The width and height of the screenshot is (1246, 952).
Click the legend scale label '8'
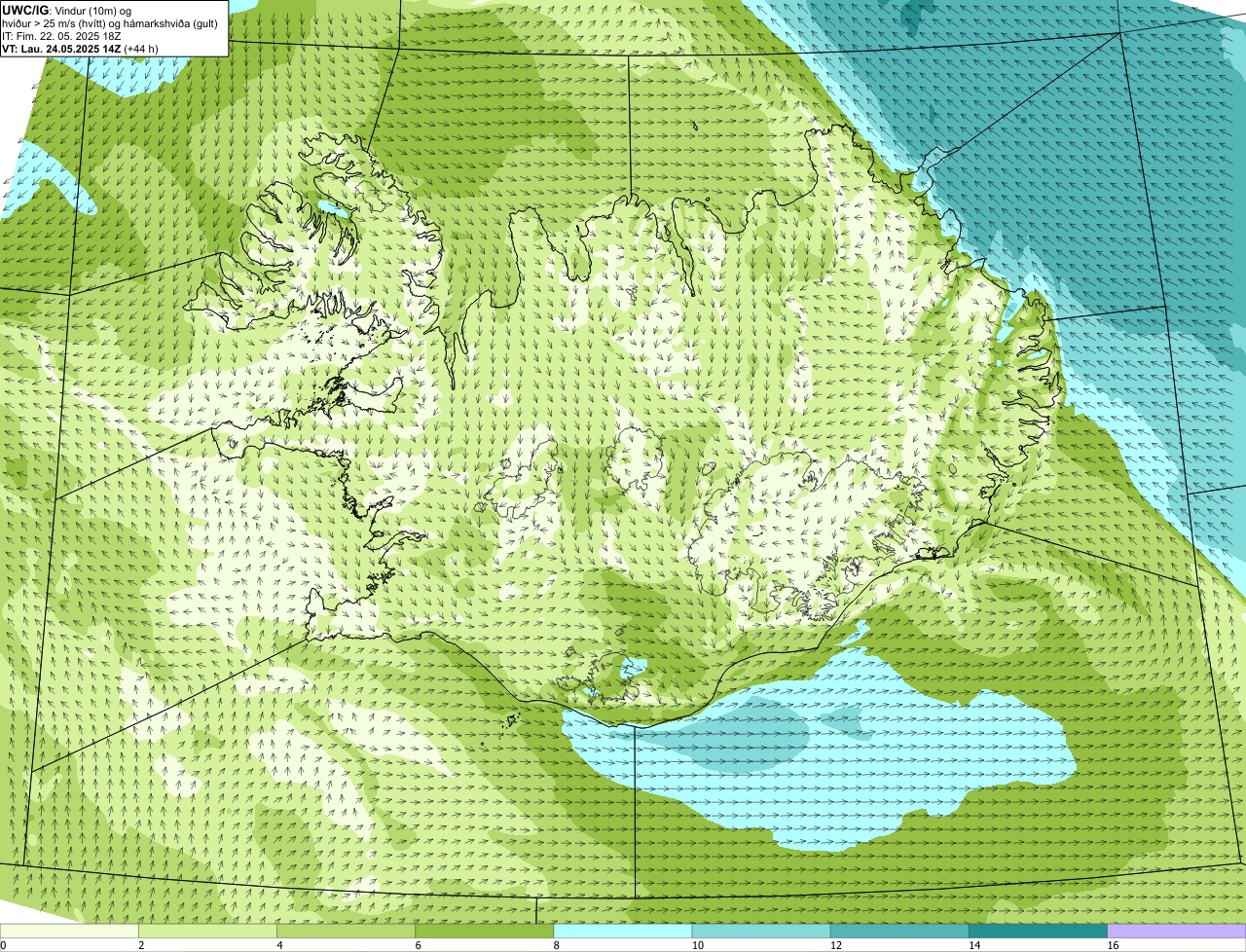pos(557,945)
